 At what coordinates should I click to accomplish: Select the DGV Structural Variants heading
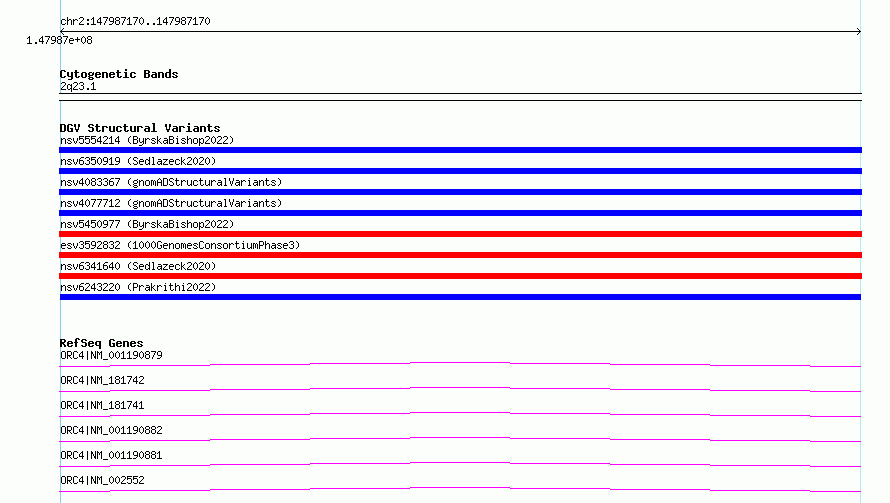(x=140, y=128)
